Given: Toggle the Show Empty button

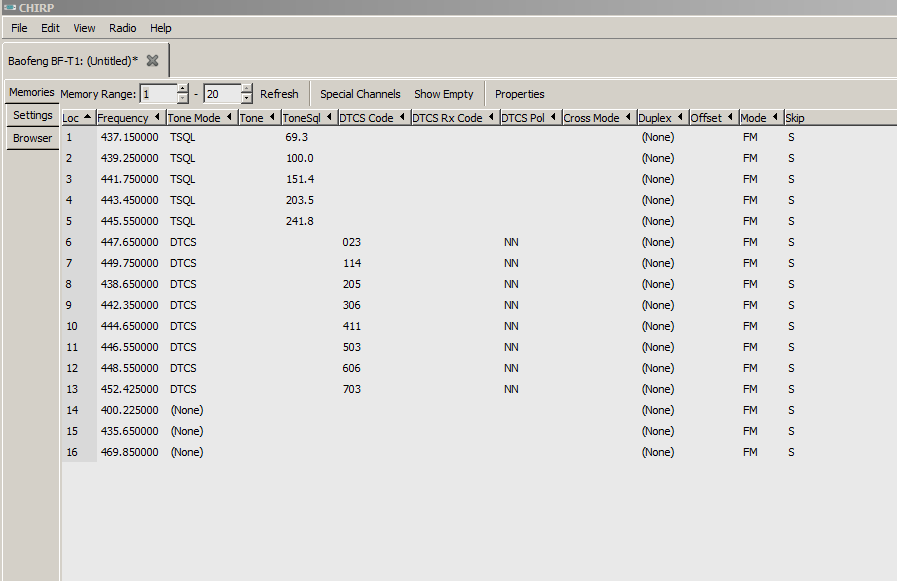Looking at the screenshot, I should point(444,94).
